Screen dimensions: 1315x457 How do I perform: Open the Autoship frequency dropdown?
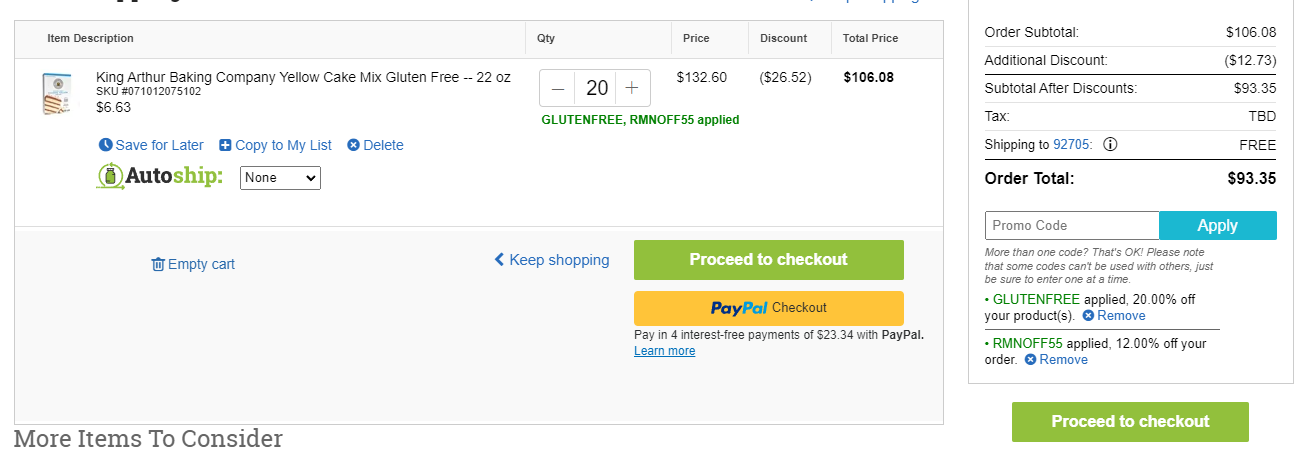tap(281, 178)
